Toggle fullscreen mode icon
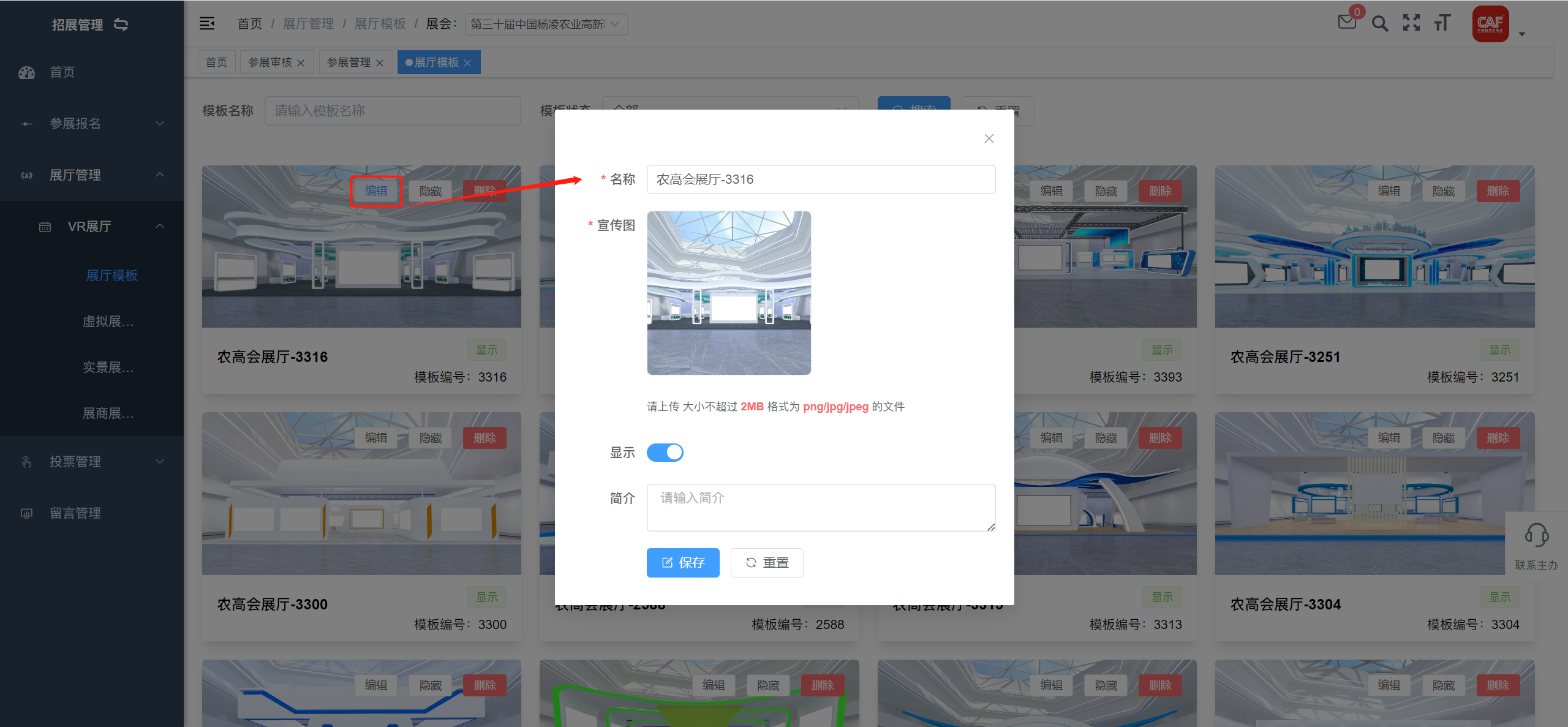1568x727 pixels. coord(1411,23)
